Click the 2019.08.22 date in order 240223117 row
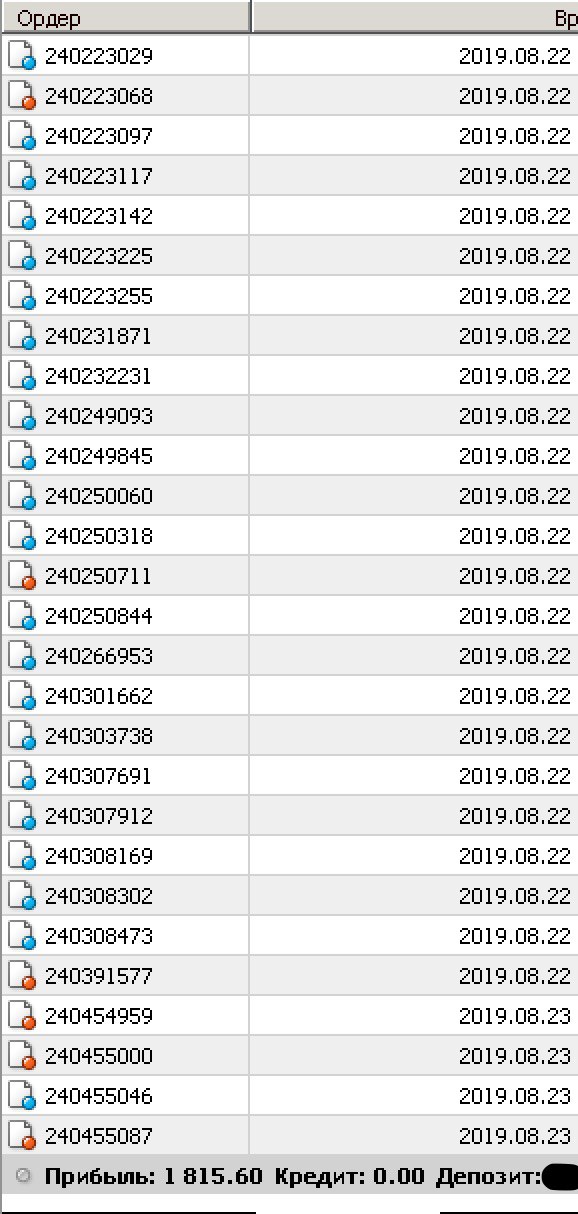Viewport: 578px width, 1214px height. pos(515,176)
